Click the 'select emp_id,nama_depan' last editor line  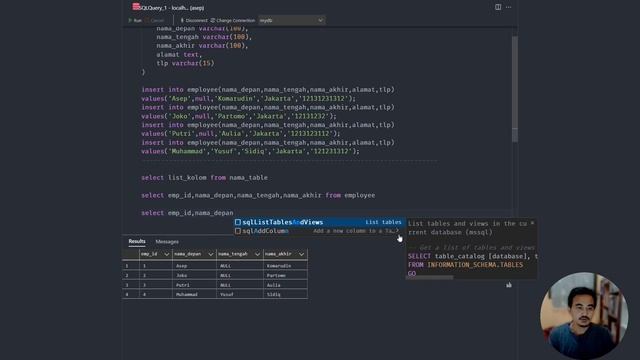187,213
